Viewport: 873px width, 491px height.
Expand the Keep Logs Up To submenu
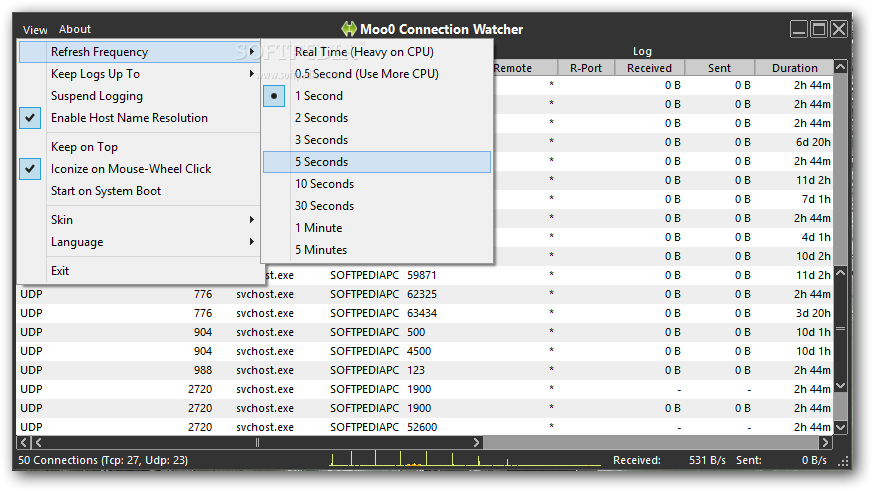[139, 73]
